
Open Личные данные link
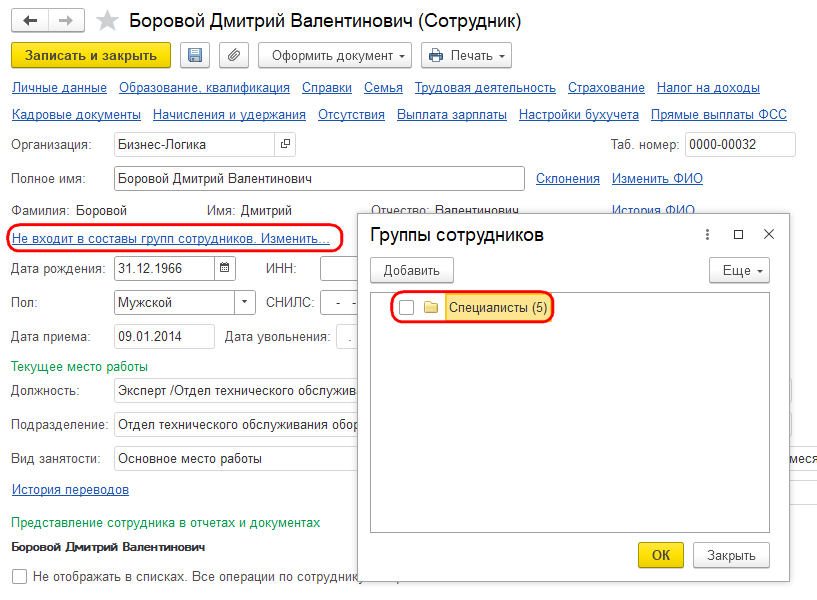point(59,88)
